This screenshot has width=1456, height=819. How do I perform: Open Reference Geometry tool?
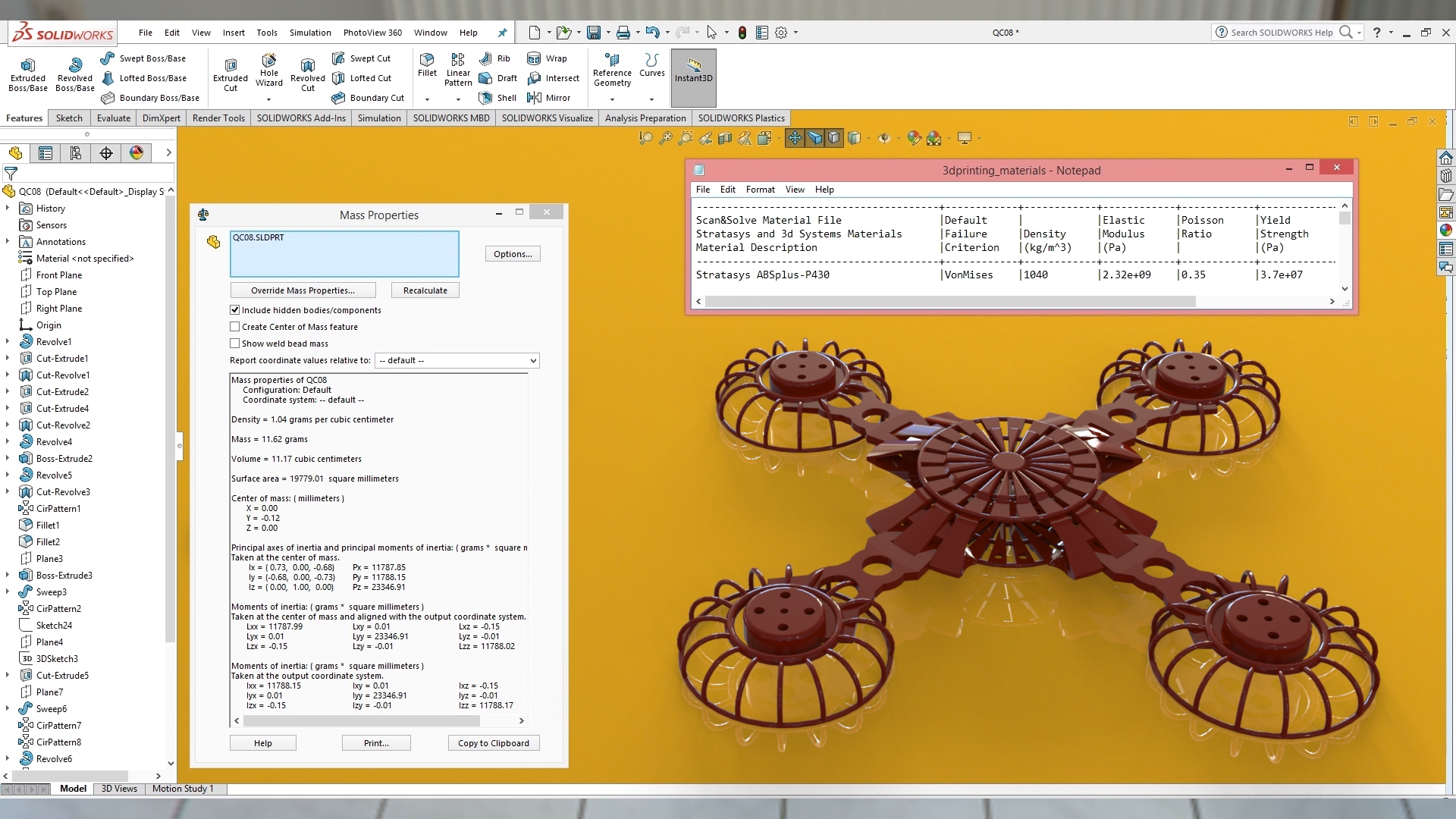[x=612, y=70]
